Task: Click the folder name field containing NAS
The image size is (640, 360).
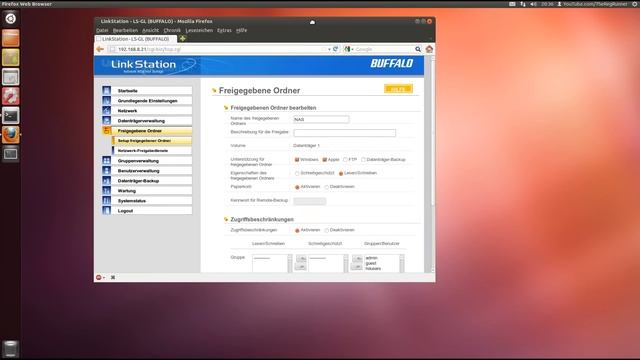Action: (x=321, y=119)
